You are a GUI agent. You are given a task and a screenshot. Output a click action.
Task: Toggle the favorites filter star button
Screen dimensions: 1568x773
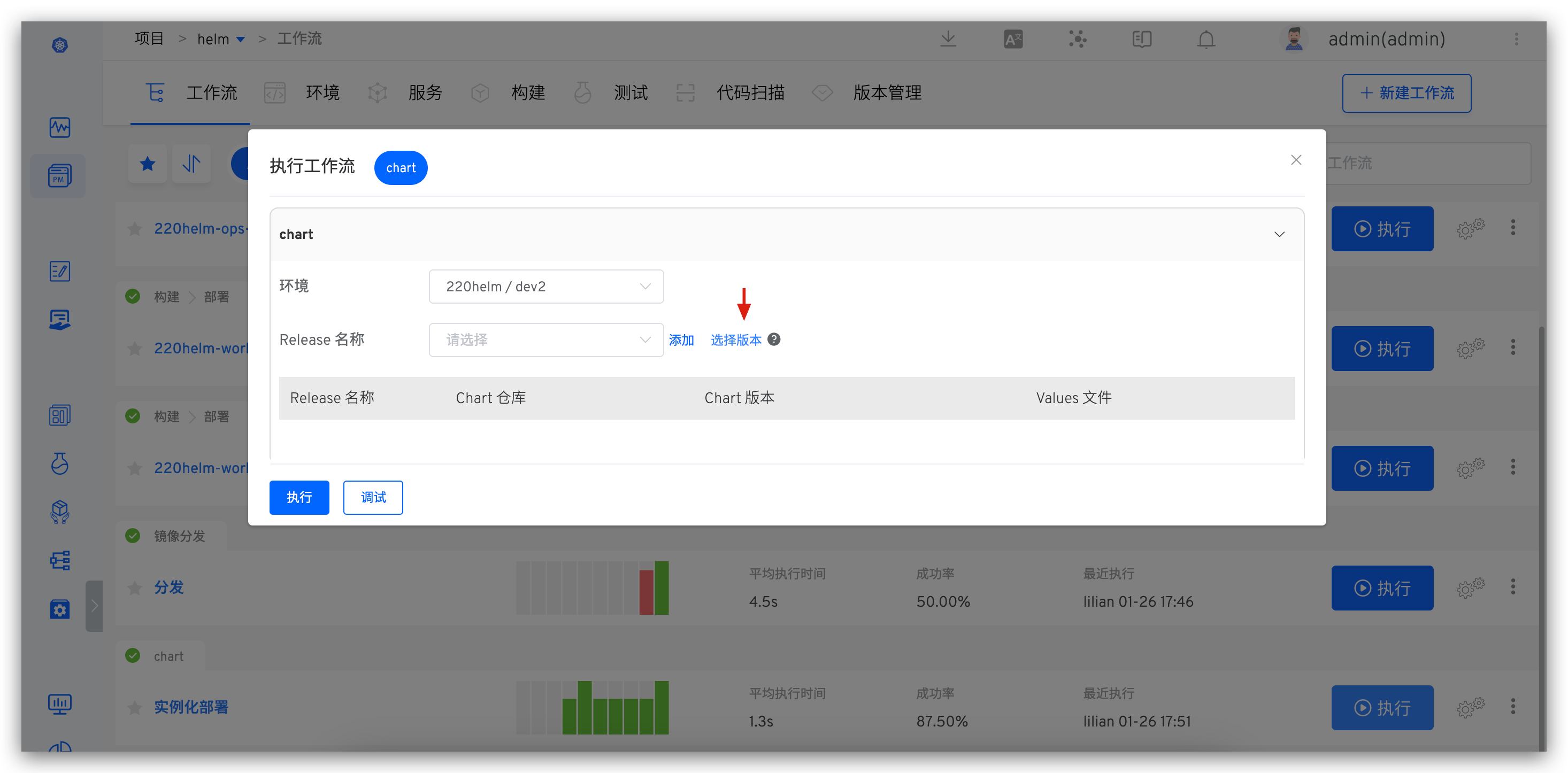pos(147,164)
